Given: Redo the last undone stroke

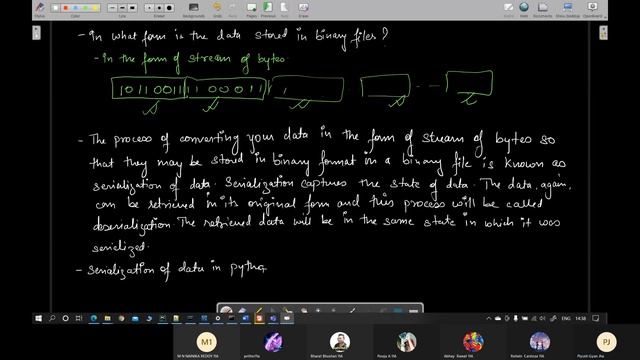Looking at the screenshot, I should tap(233, 9).
